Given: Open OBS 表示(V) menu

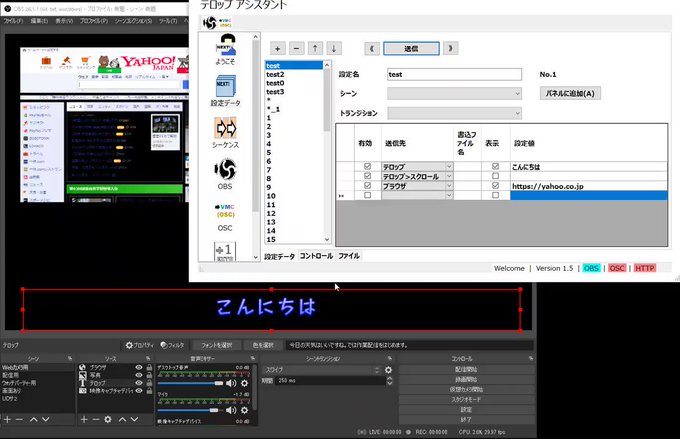Looking at the screenshot, I should 64,21.
